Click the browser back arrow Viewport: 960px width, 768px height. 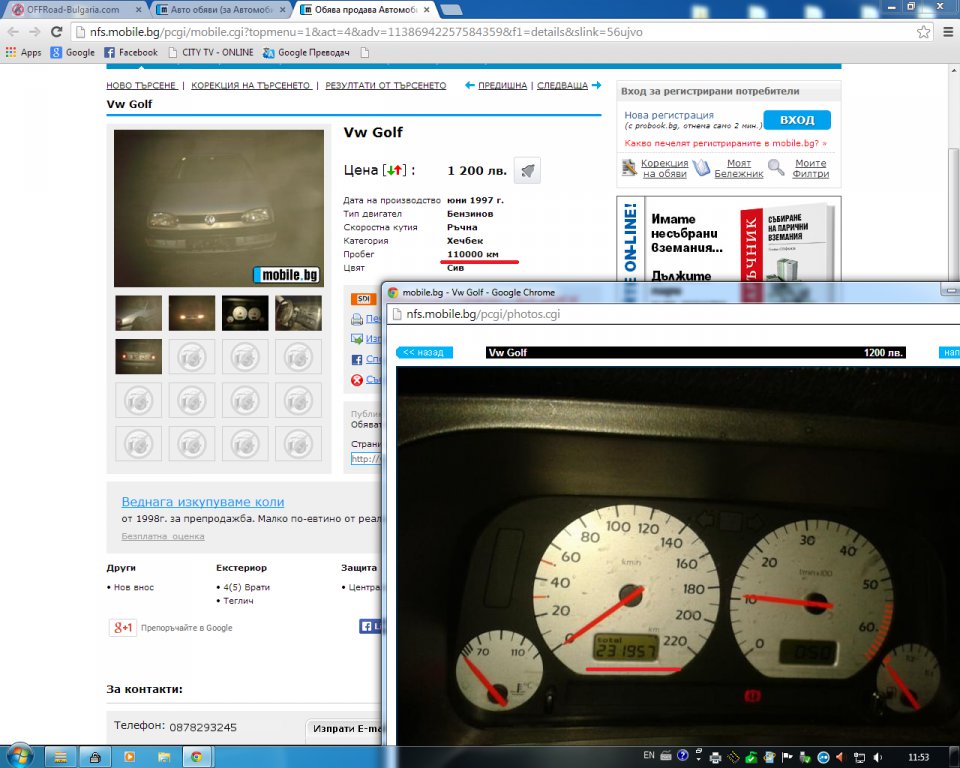click(13, 32)
